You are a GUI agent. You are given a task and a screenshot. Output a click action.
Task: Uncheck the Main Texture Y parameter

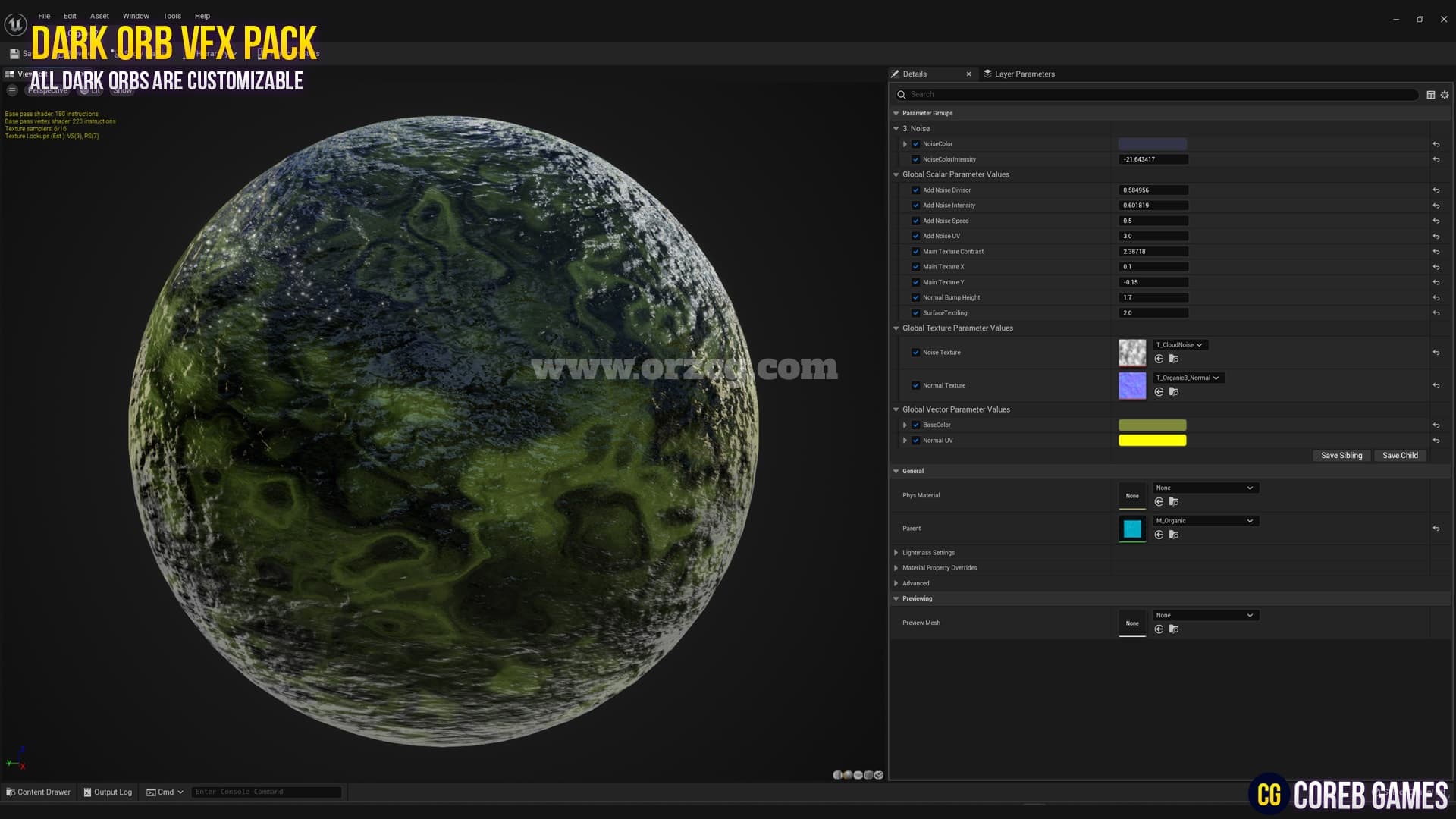pos(915,282)
